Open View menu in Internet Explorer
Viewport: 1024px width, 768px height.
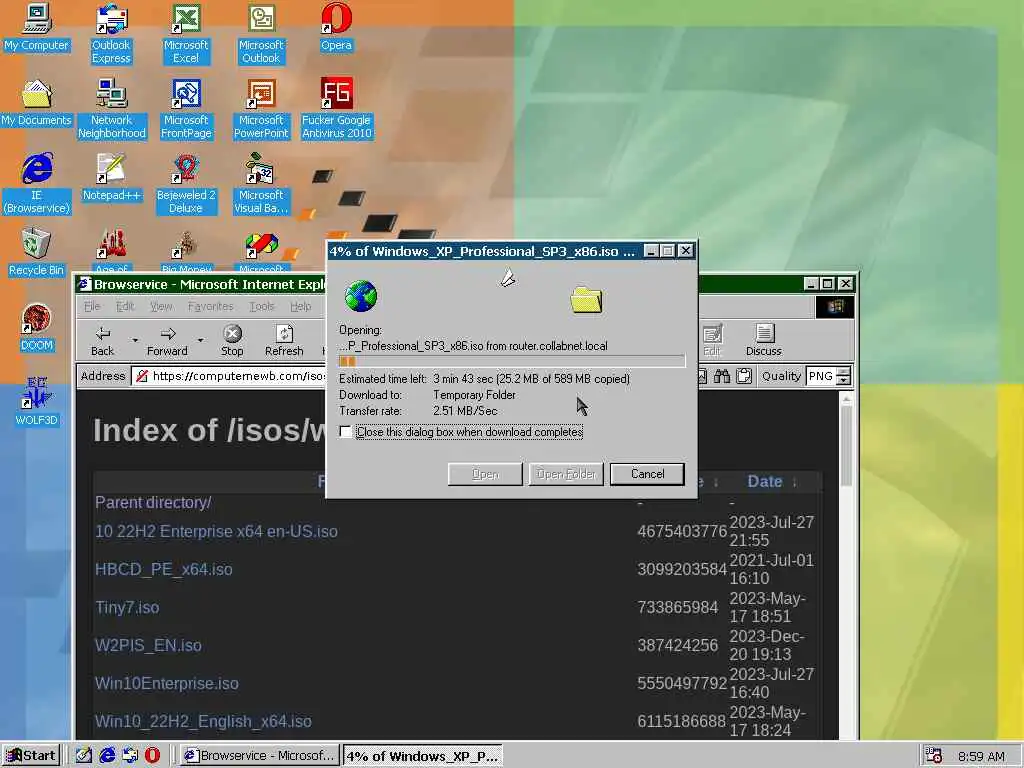pos(161,306)
